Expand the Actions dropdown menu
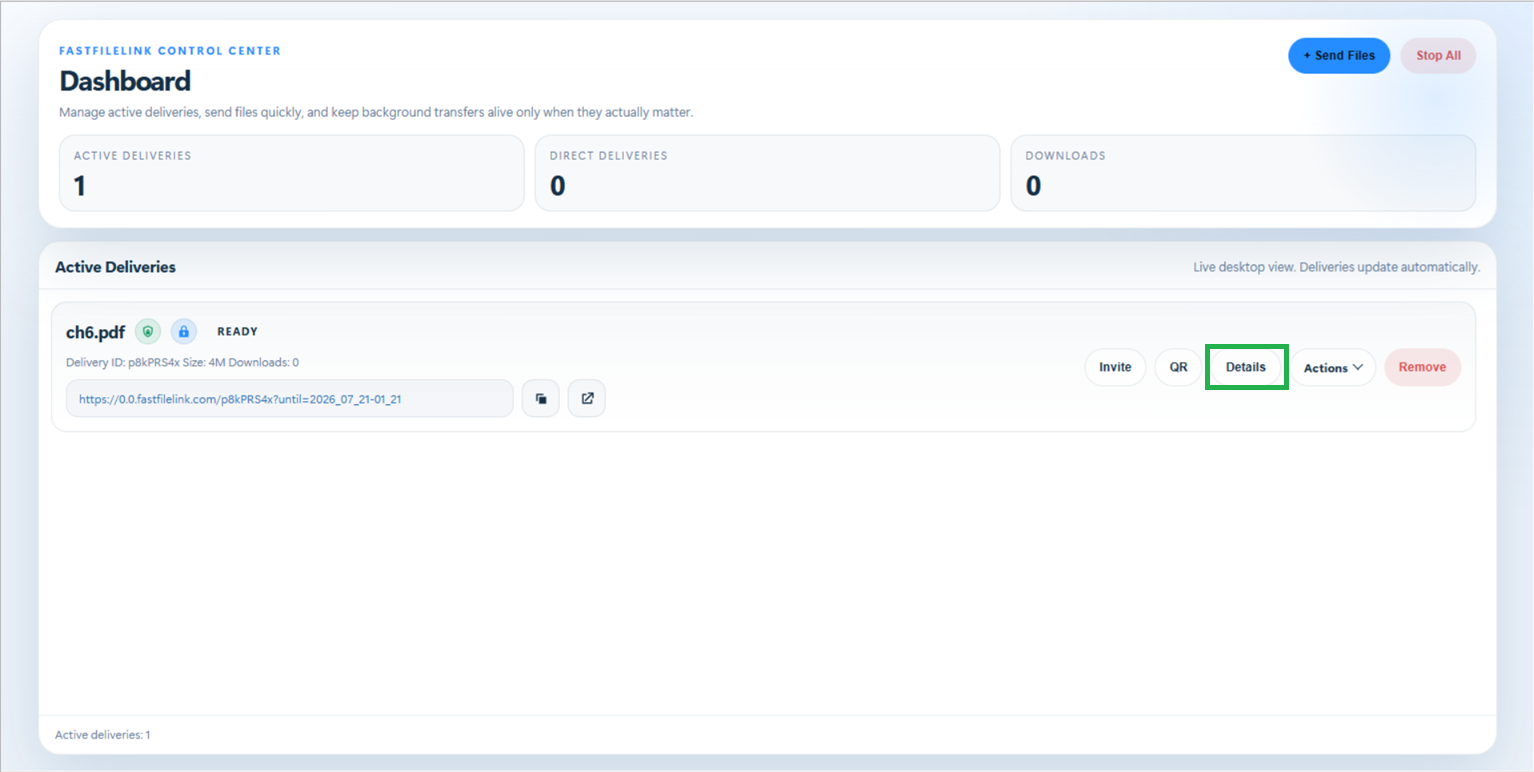The width and height of the screenshot is (1534, 772). (1333, 367)
